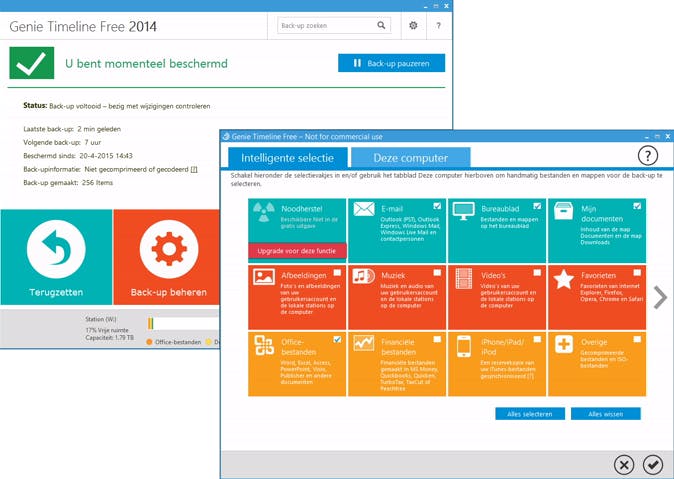Image resolution: width=674 pixels, height=479 pixels.
Task: Click the settings gear in Genie Timeline window
Action: pyautogui.click(x=413, y=25)
